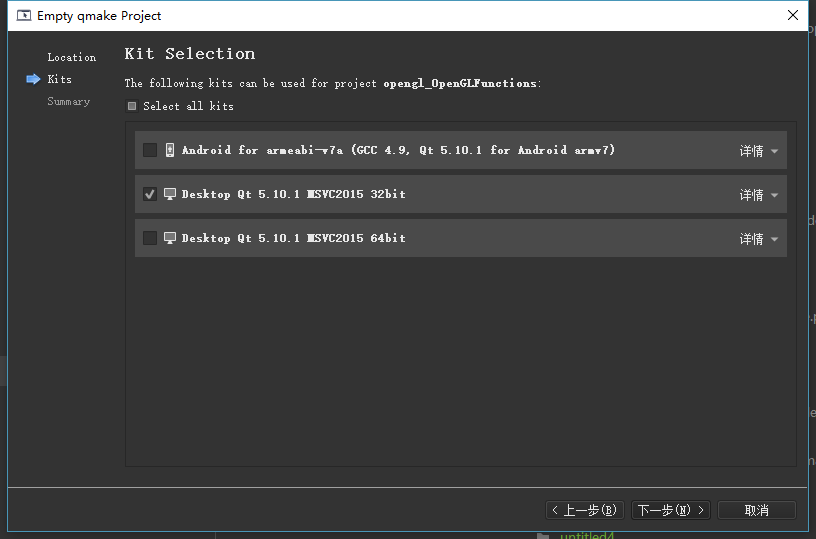Expand 详情 for the MSVC2015 32bit kit

(759, 195)
